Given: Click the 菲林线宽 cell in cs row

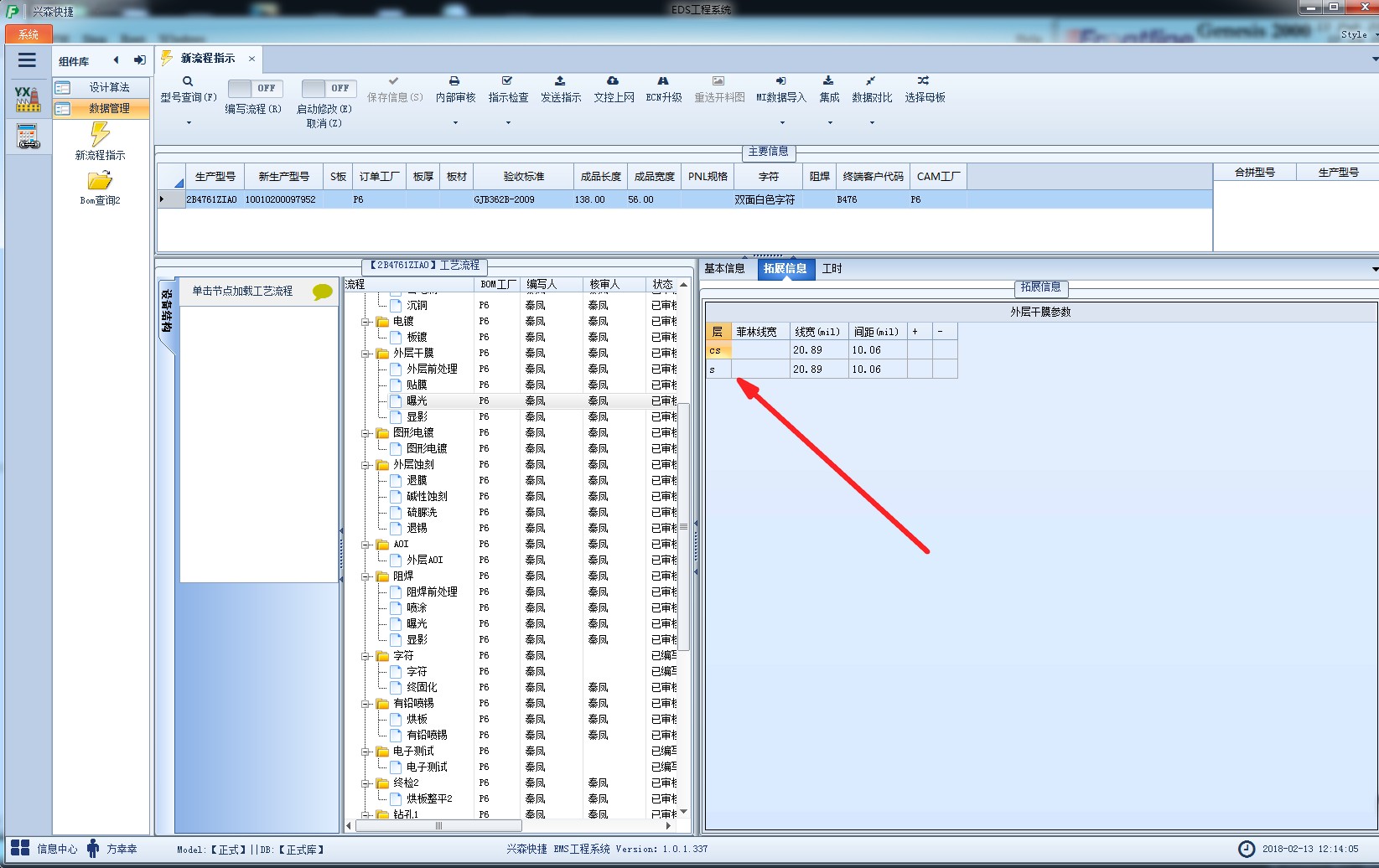Looking at the screenshot, I should pyautogui.click(x=760, y=351).
